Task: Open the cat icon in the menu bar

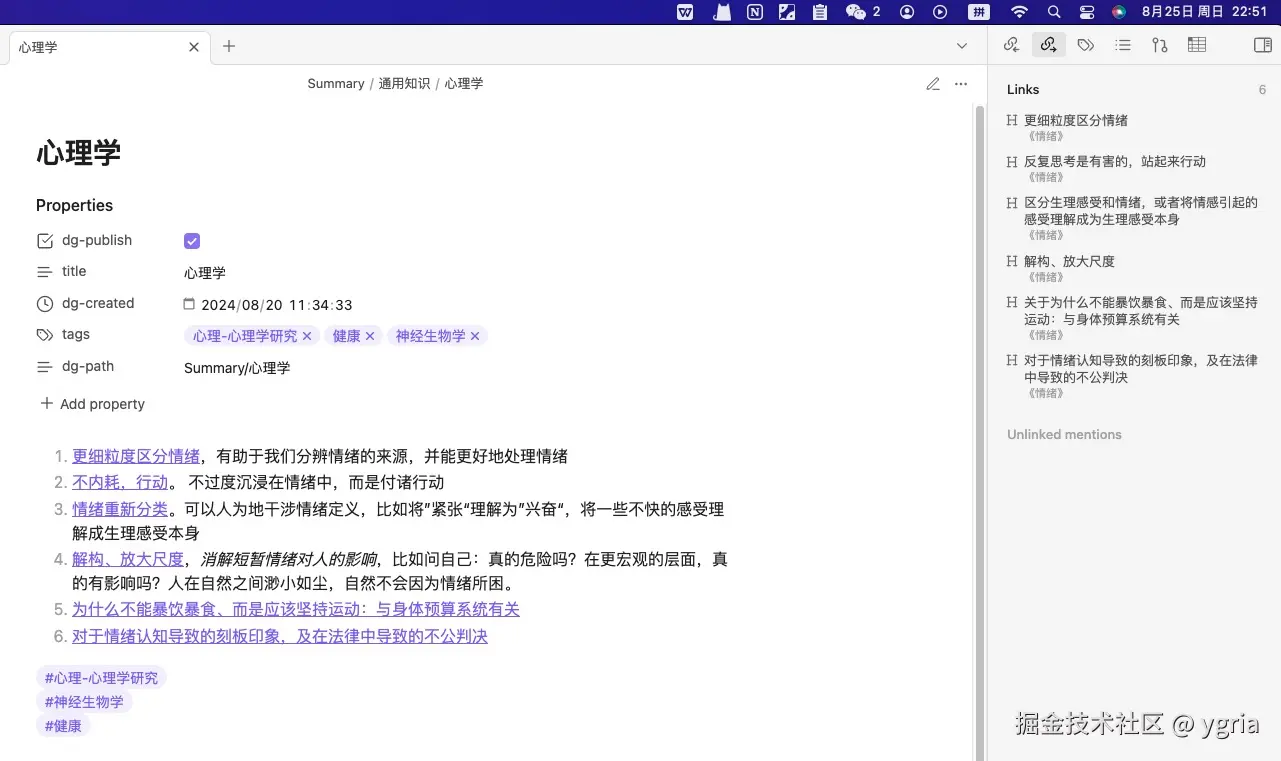Action: [721, 12]
